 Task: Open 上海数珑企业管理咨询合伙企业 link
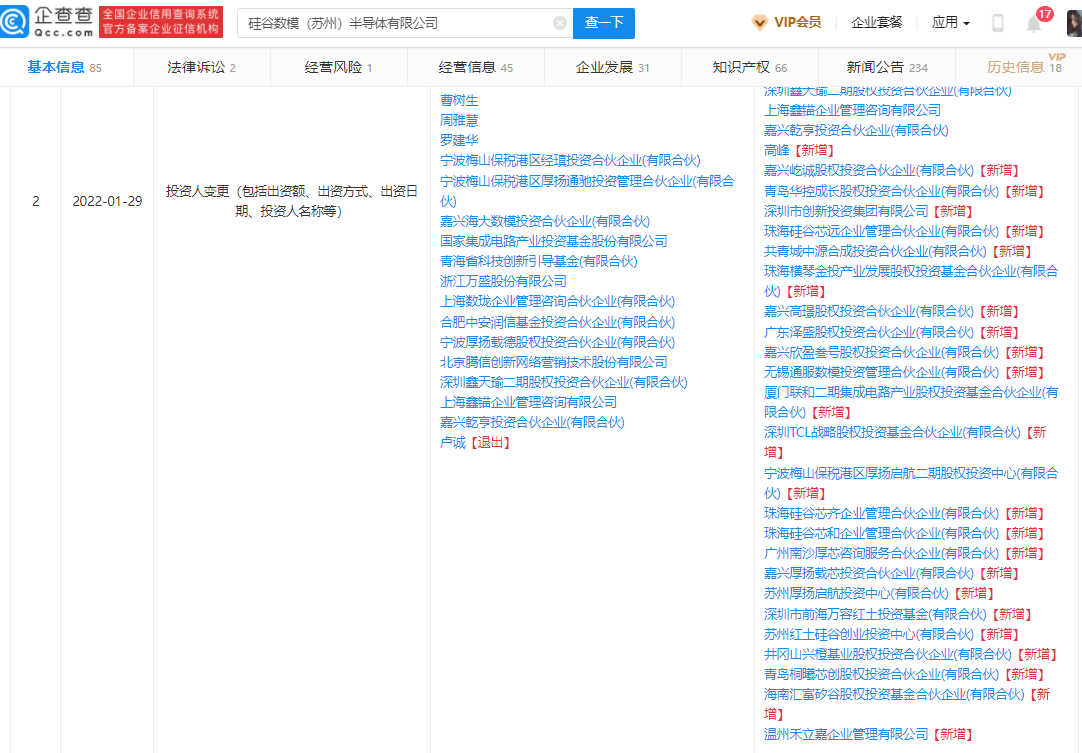(x=558, y=302)
